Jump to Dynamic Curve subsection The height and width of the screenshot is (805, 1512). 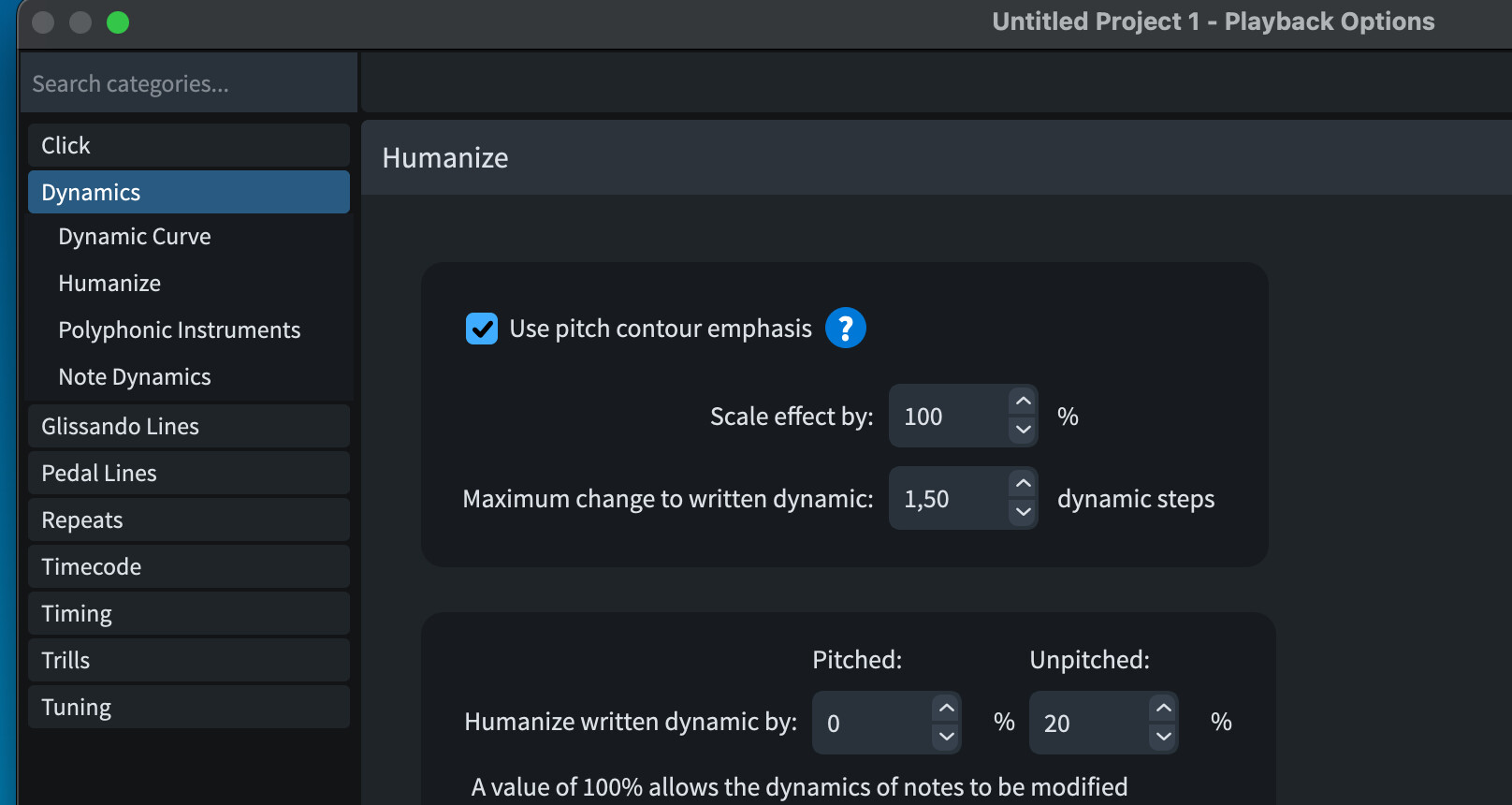tap(135, 237)
